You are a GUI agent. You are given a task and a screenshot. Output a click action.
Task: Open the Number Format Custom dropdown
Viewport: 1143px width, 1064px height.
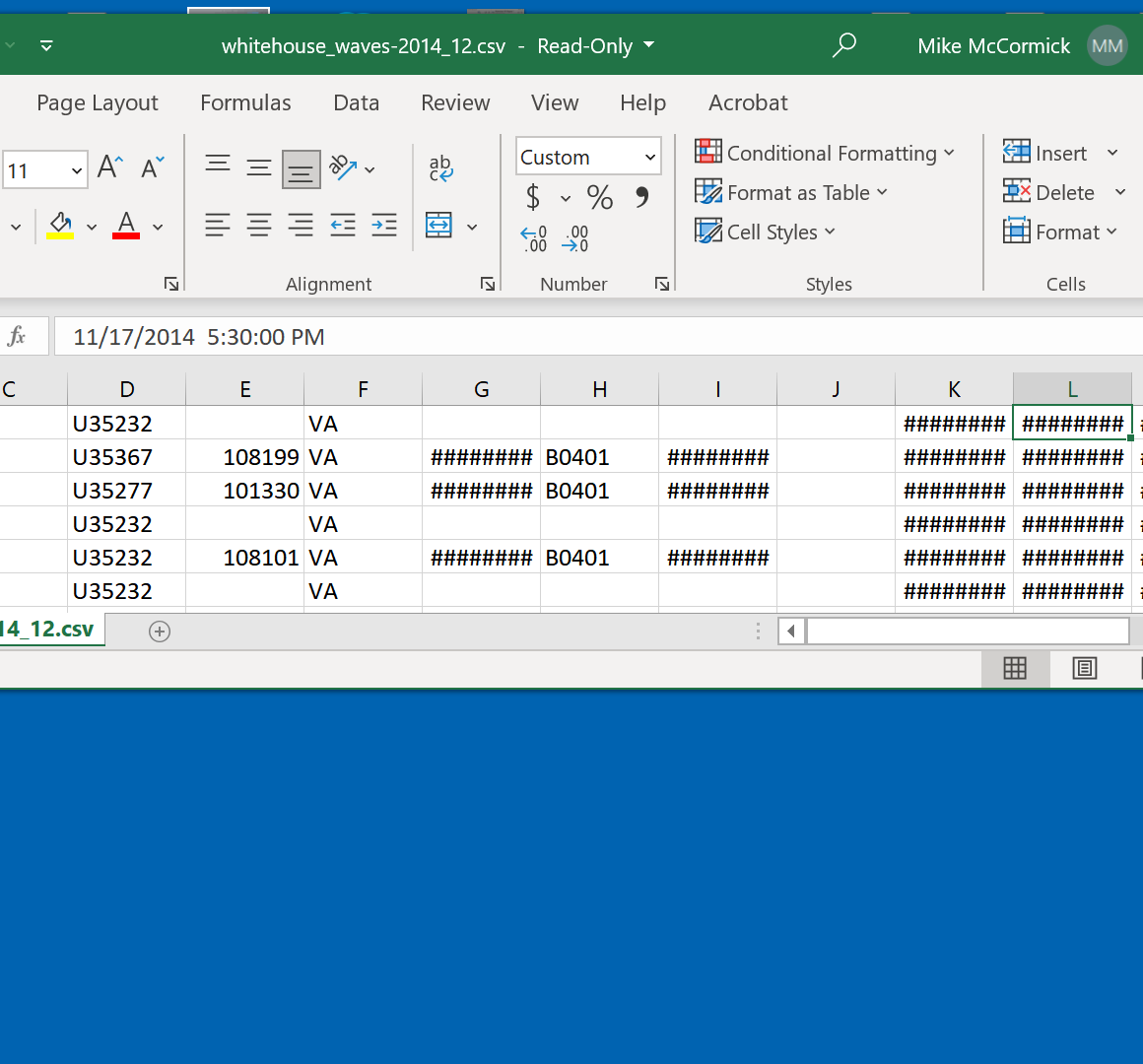649,157
